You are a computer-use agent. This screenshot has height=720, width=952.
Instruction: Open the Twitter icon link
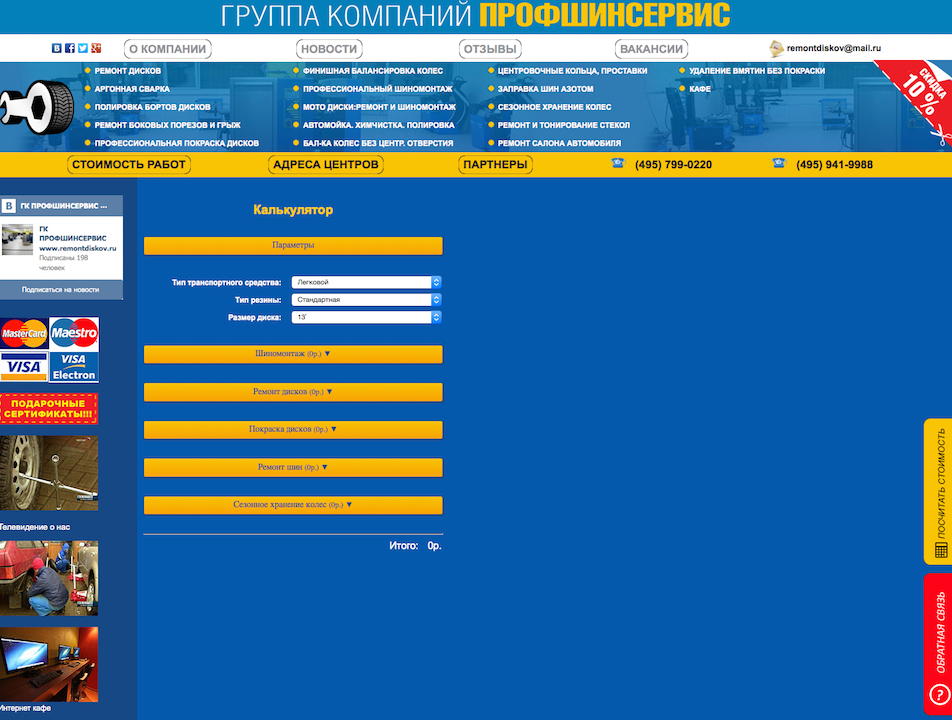[x=83, y=48]
